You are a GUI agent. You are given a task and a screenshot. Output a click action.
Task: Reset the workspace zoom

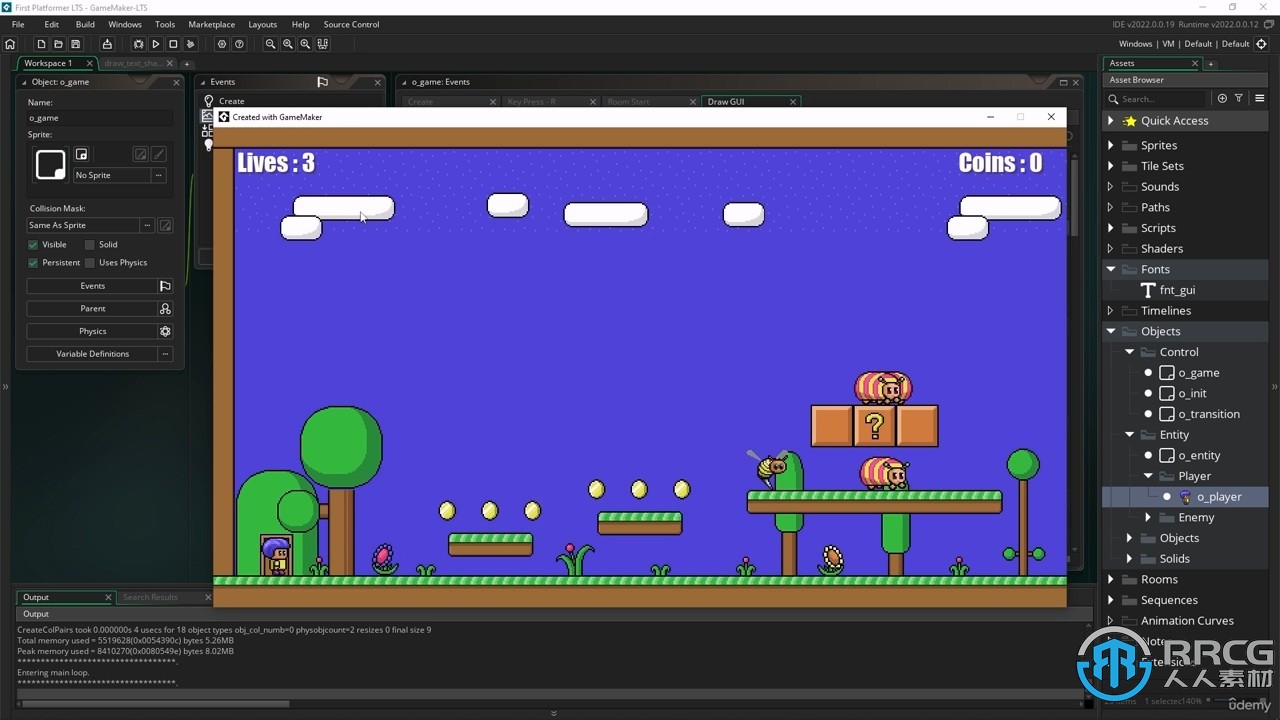pos(288,44)
